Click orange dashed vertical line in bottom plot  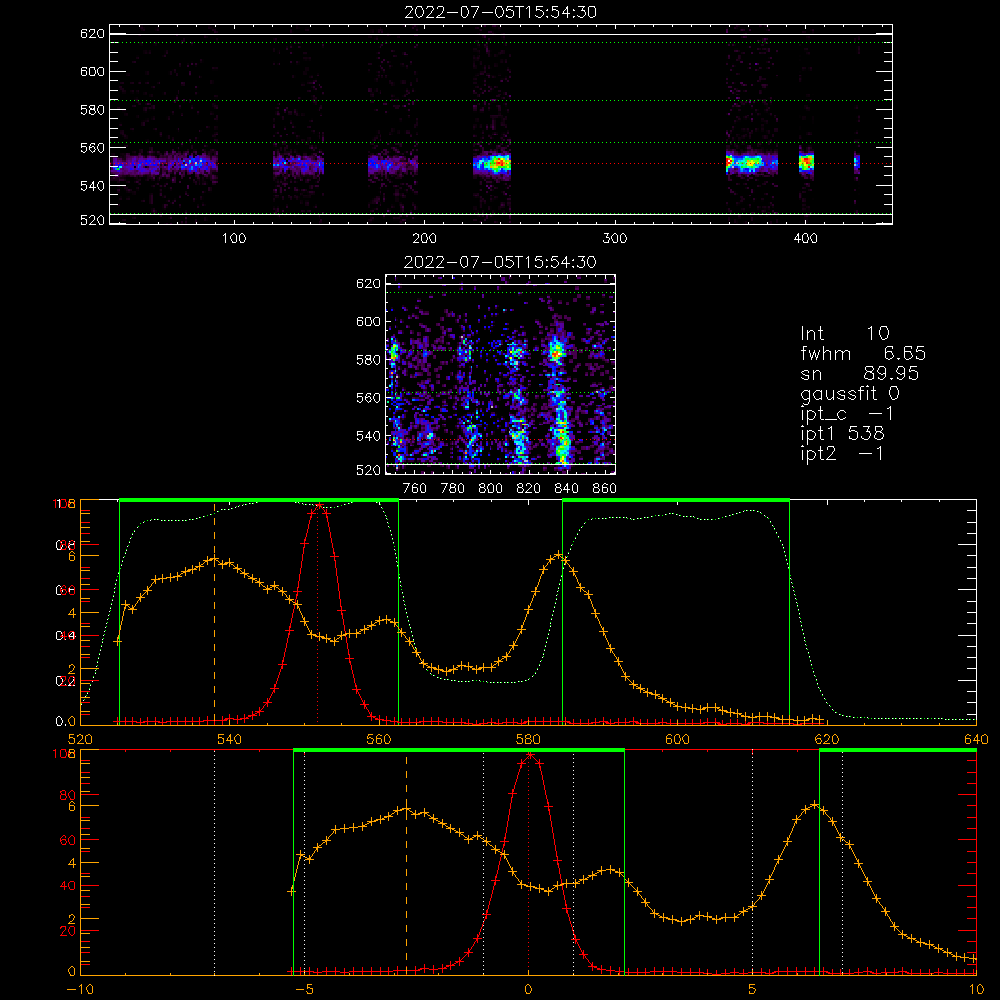[x=406, y=864]
